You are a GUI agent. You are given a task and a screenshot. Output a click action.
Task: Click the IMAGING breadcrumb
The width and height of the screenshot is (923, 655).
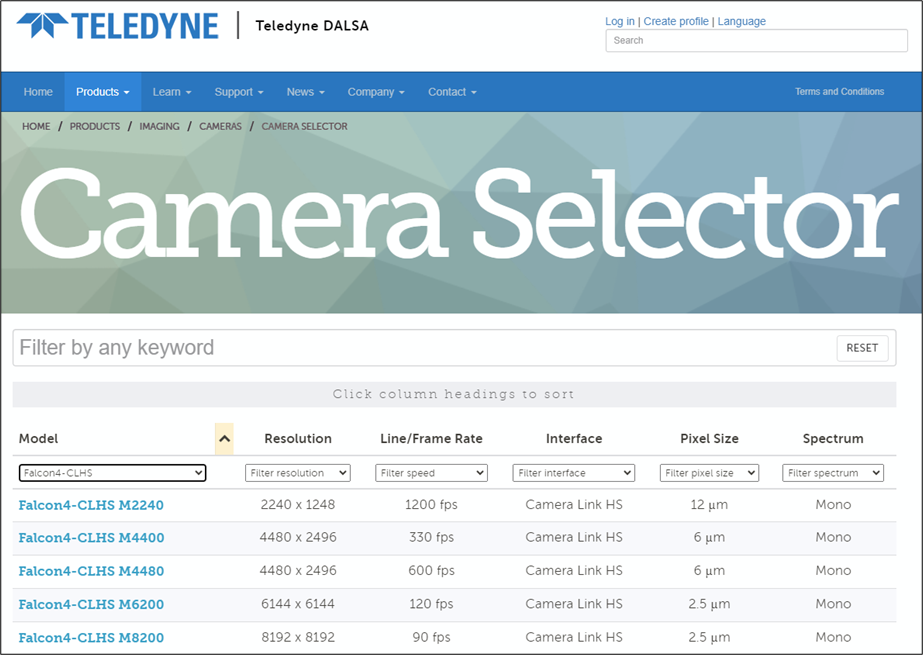160,127
